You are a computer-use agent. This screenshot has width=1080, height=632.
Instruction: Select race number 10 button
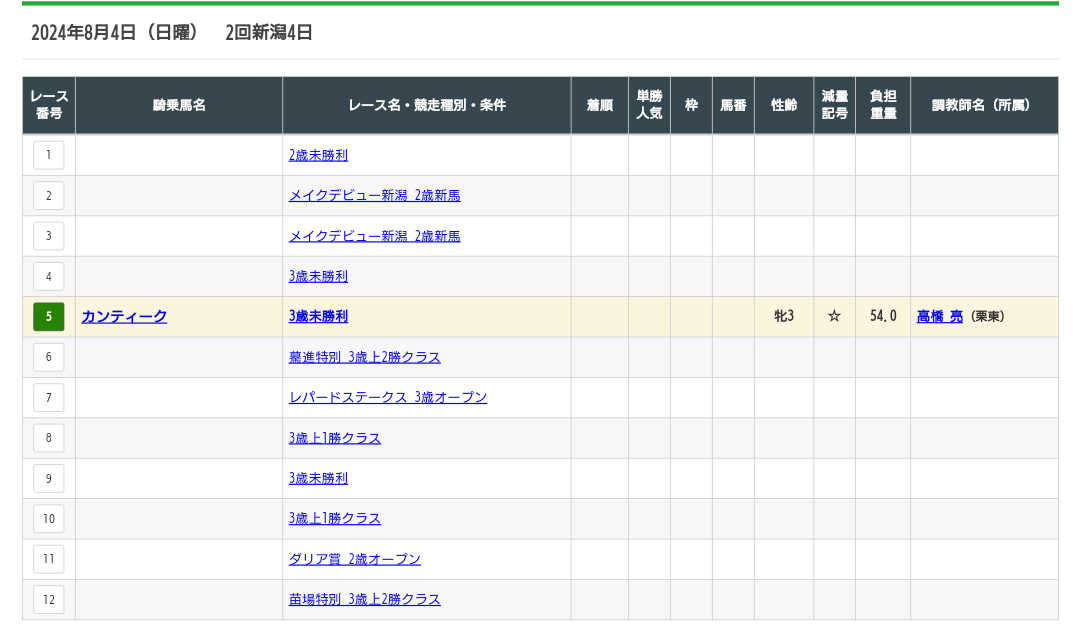48,519
